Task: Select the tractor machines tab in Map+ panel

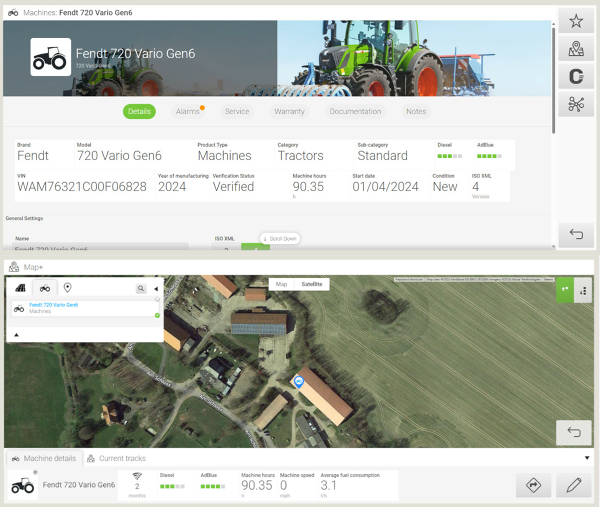Action: [x=45, y=288]
